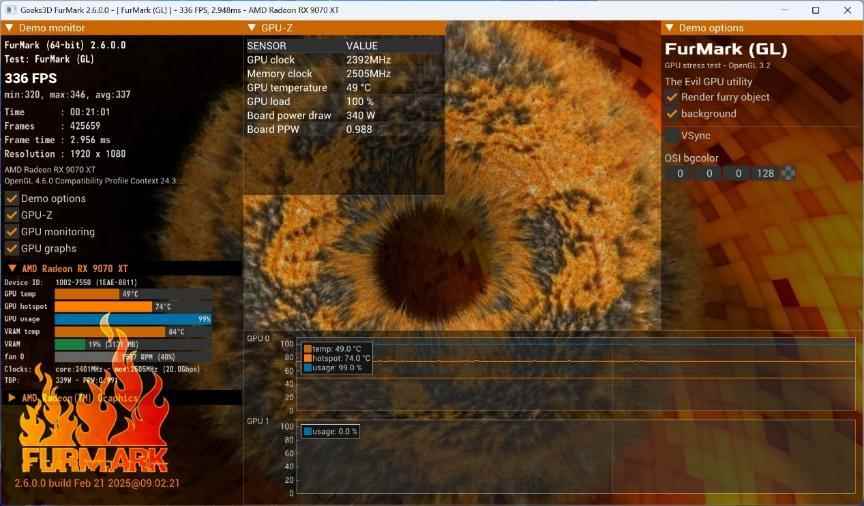The width and height of the screenshot is (864, 506).
Task: Click the GPU 1 graph area
Action: [575, 457]
